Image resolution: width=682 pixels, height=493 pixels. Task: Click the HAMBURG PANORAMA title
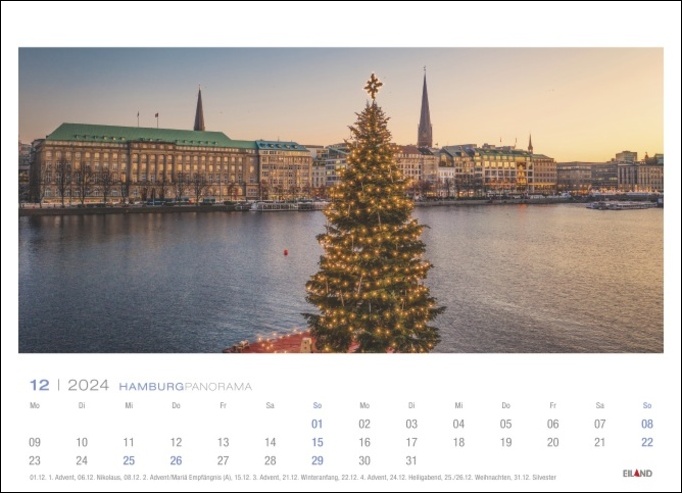[x=185, y=386]
